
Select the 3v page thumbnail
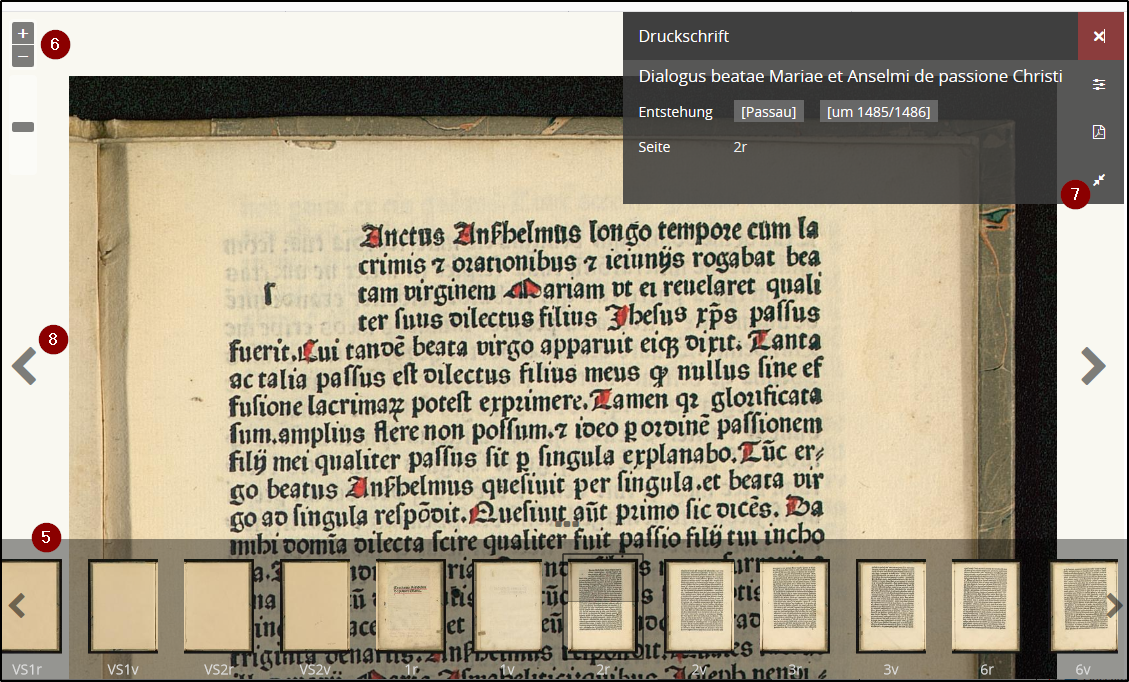point(890,605)
